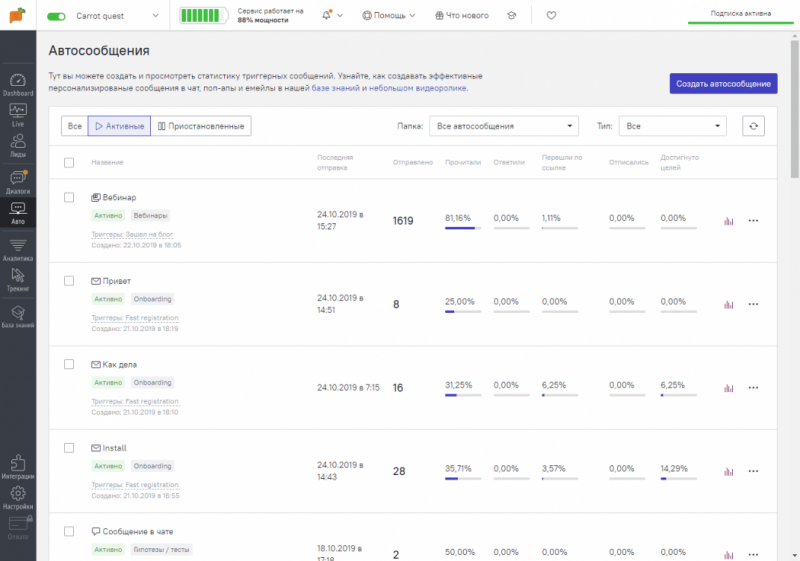Expand the Папка dropdown

point(503,126)
